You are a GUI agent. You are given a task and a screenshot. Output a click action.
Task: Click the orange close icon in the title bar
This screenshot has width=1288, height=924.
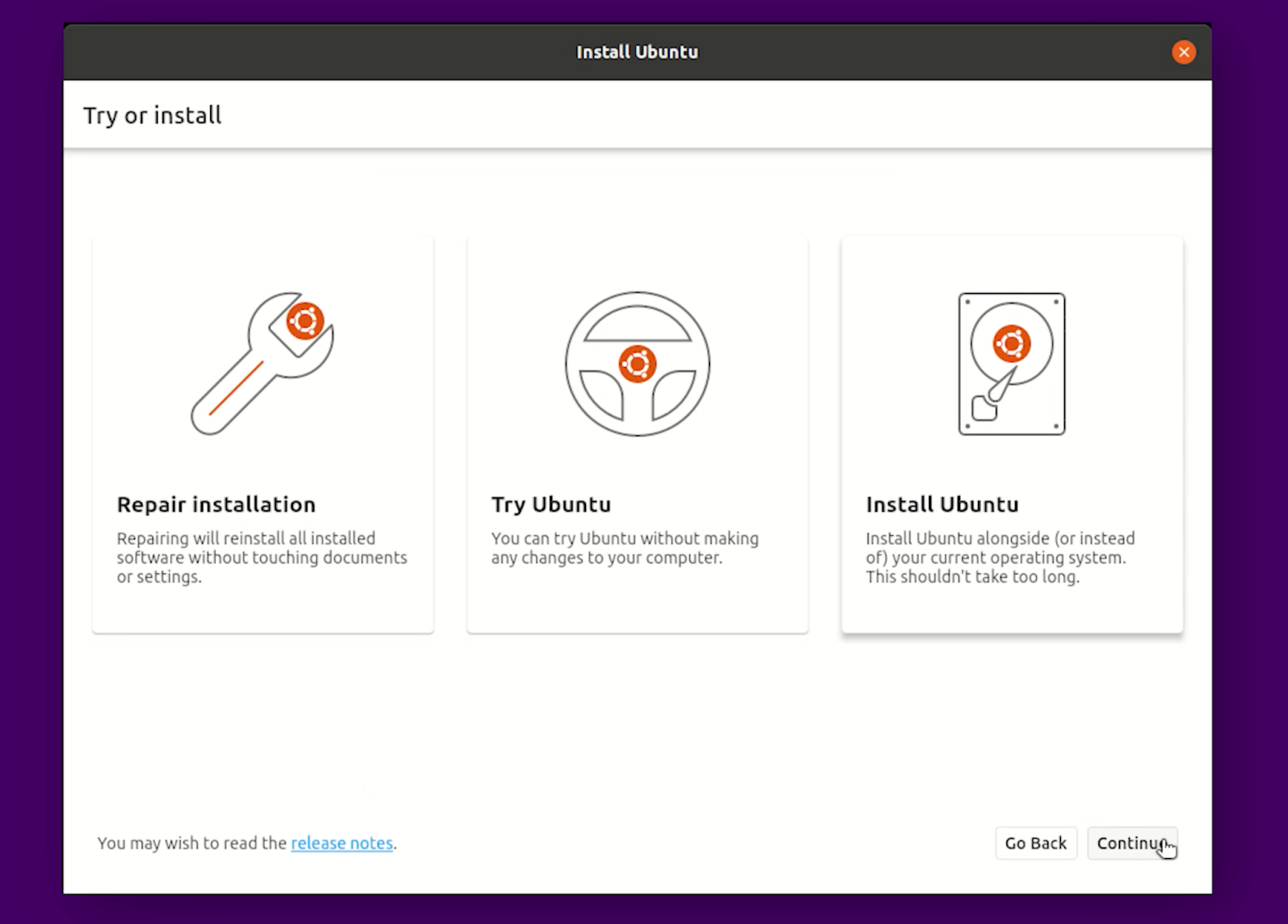[x=1183, y=52]
